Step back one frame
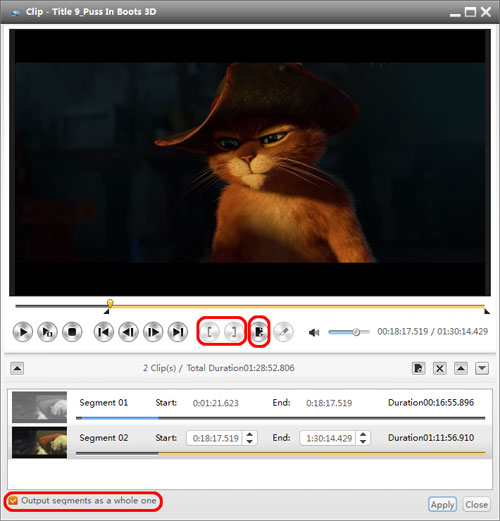 [128, 332]
